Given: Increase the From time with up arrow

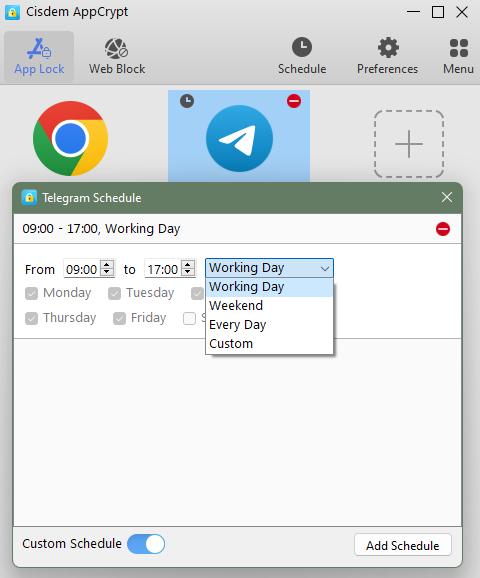Looking at the screenshot, I should click(107, 264).
